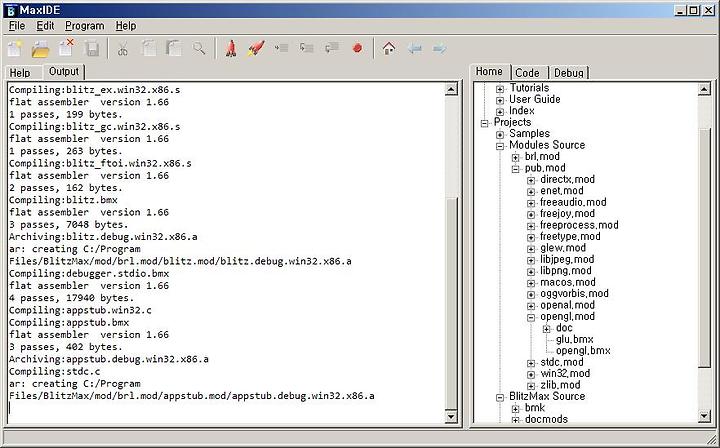
Task: Expand the User Guide node
Action: [x=500, y=100]
